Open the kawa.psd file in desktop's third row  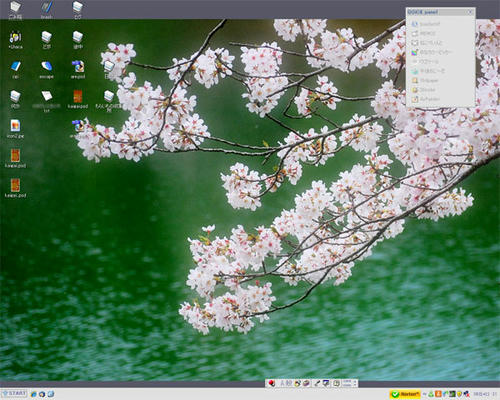click(78, 99)
